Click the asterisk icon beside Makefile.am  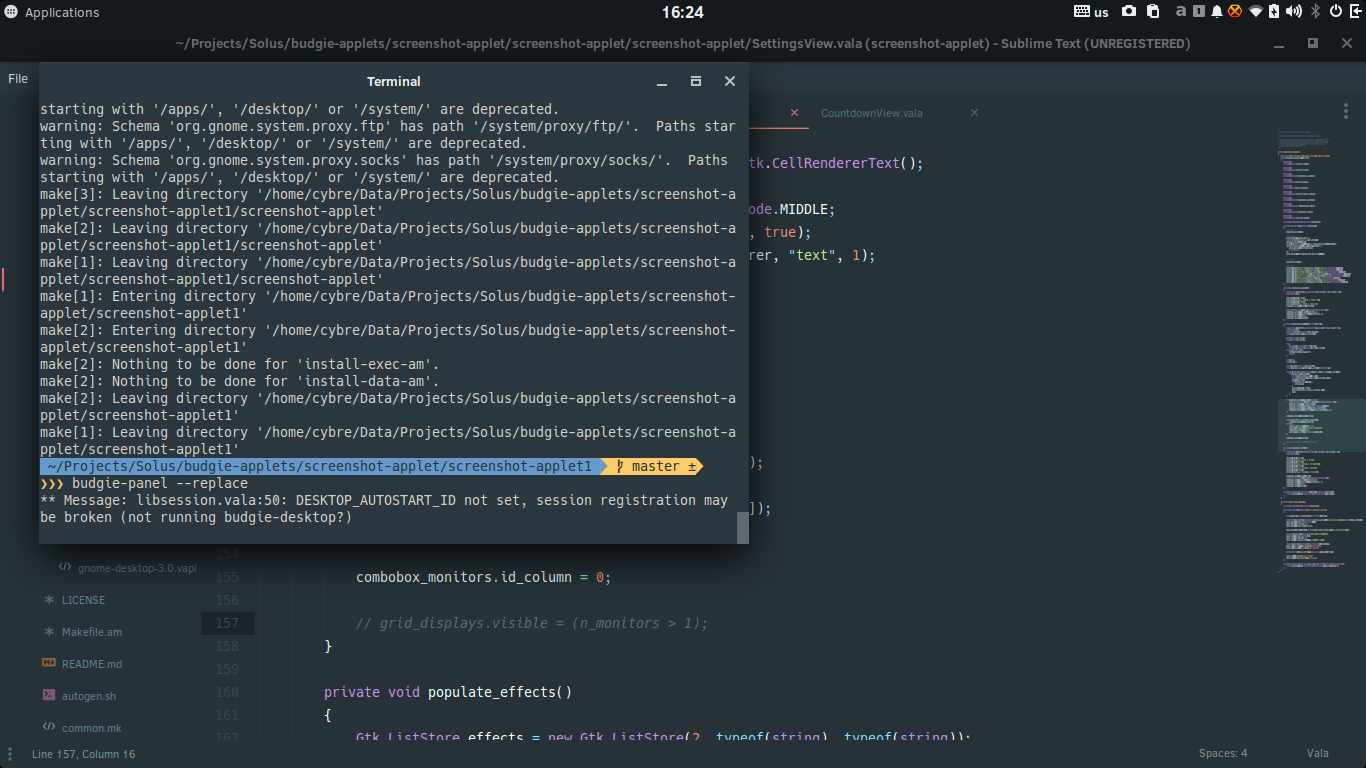pos(49,632)
